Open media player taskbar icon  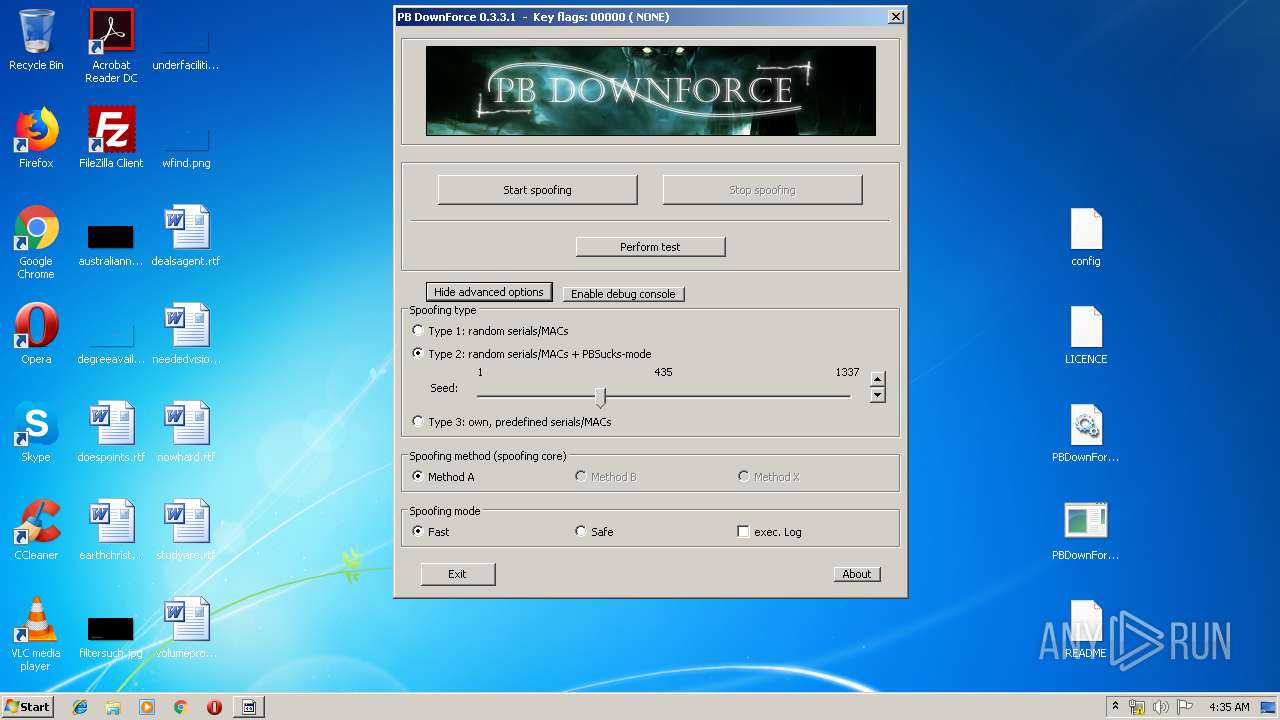pyautogui.click(x=147, y=707)
